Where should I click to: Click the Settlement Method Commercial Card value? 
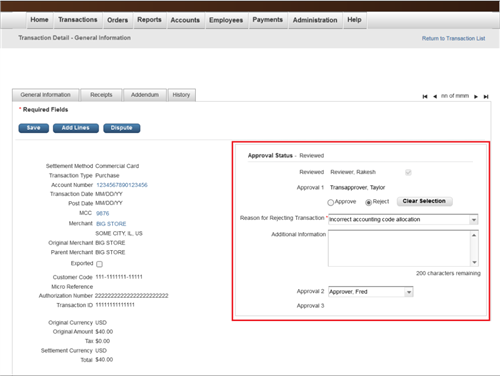coord(117,166)
